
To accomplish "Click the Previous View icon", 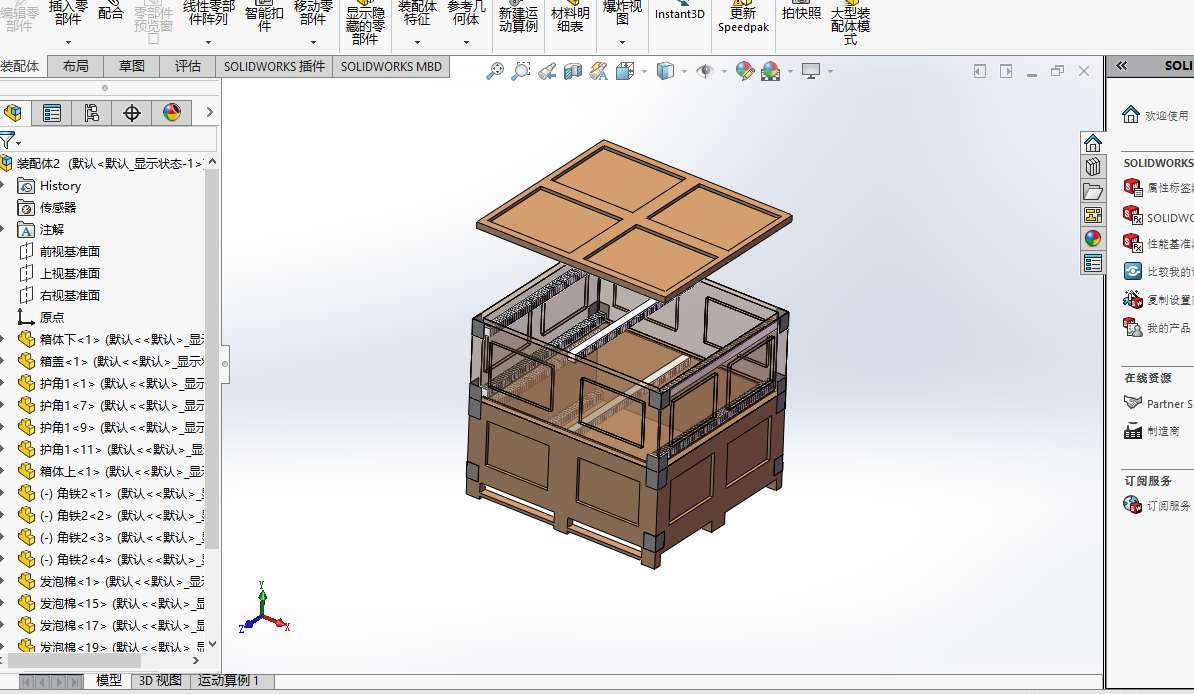I will click(x=547, y=71).
